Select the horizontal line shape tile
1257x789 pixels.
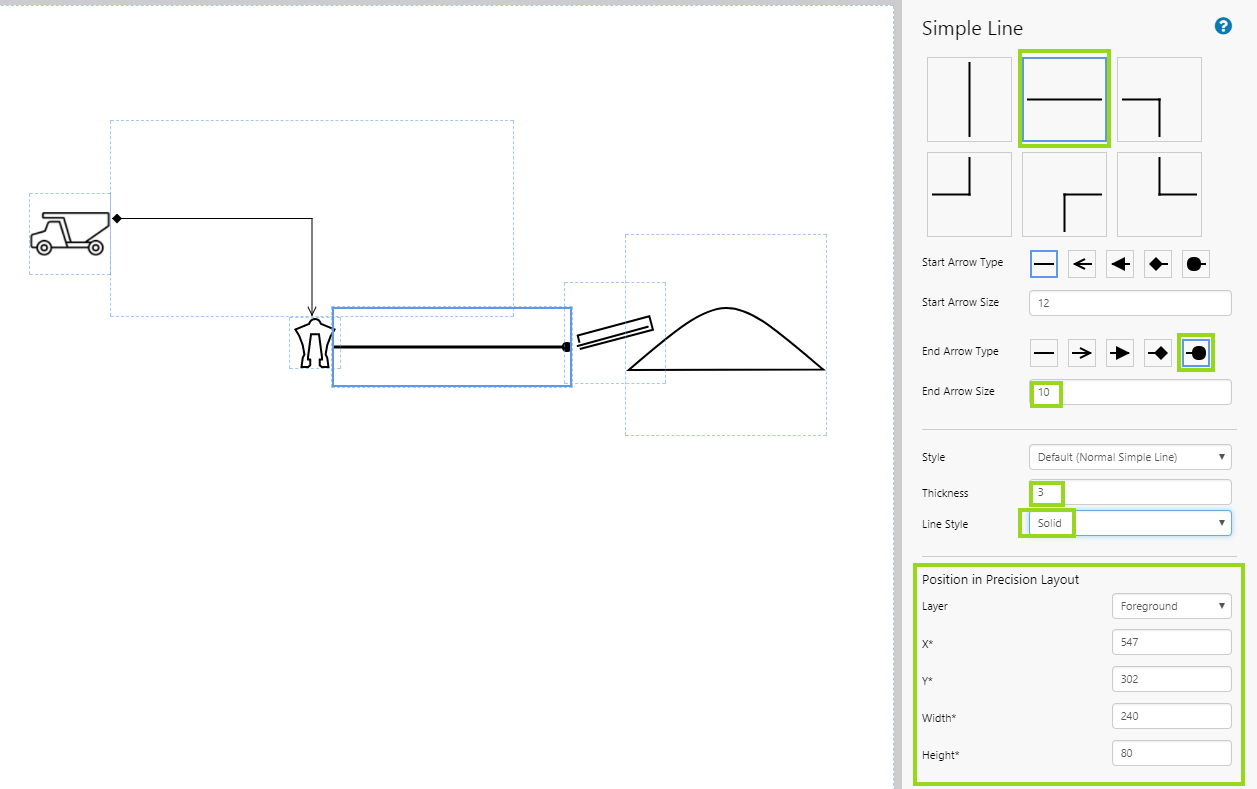pyautogui.click(x=1063, y=100)
